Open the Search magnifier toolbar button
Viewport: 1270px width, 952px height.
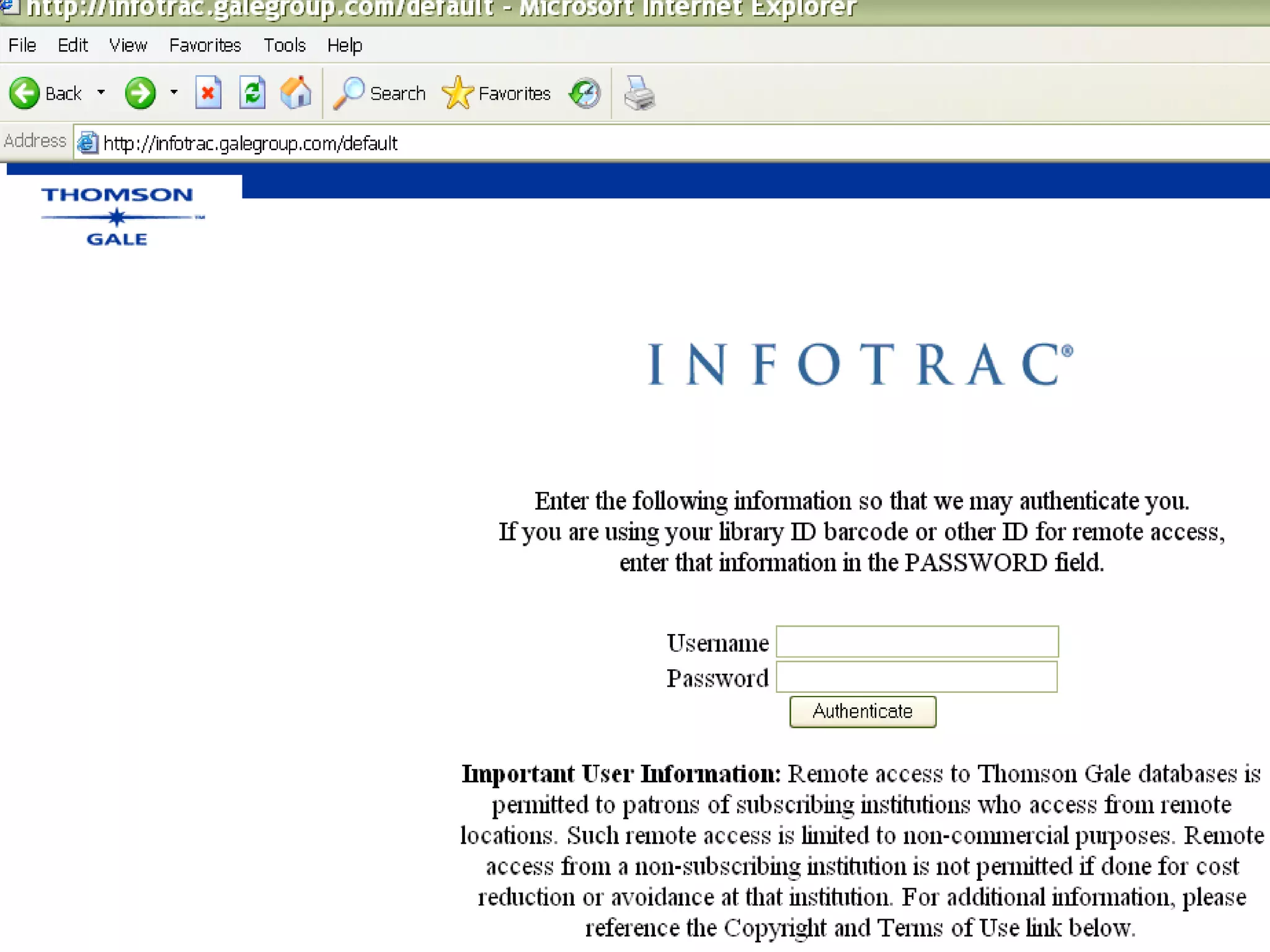380,94
